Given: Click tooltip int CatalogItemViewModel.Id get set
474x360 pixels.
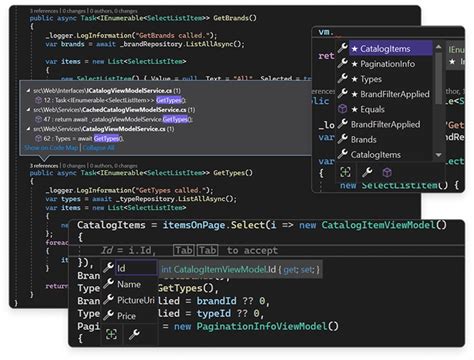Looking at the screenshot, I should click(240, 269).
